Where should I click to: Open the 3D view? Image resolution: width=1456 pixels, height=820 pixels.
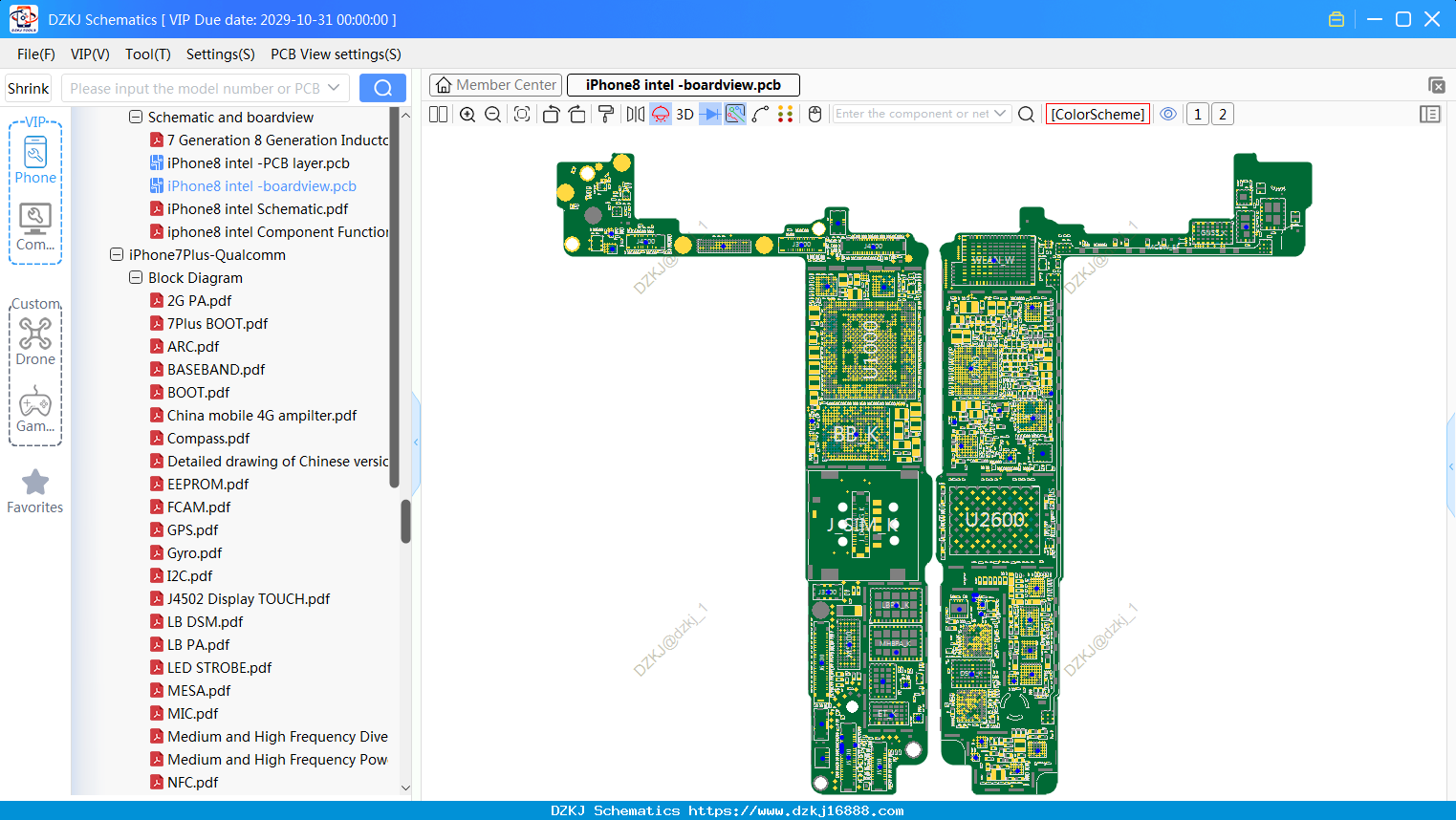[685, 115]
